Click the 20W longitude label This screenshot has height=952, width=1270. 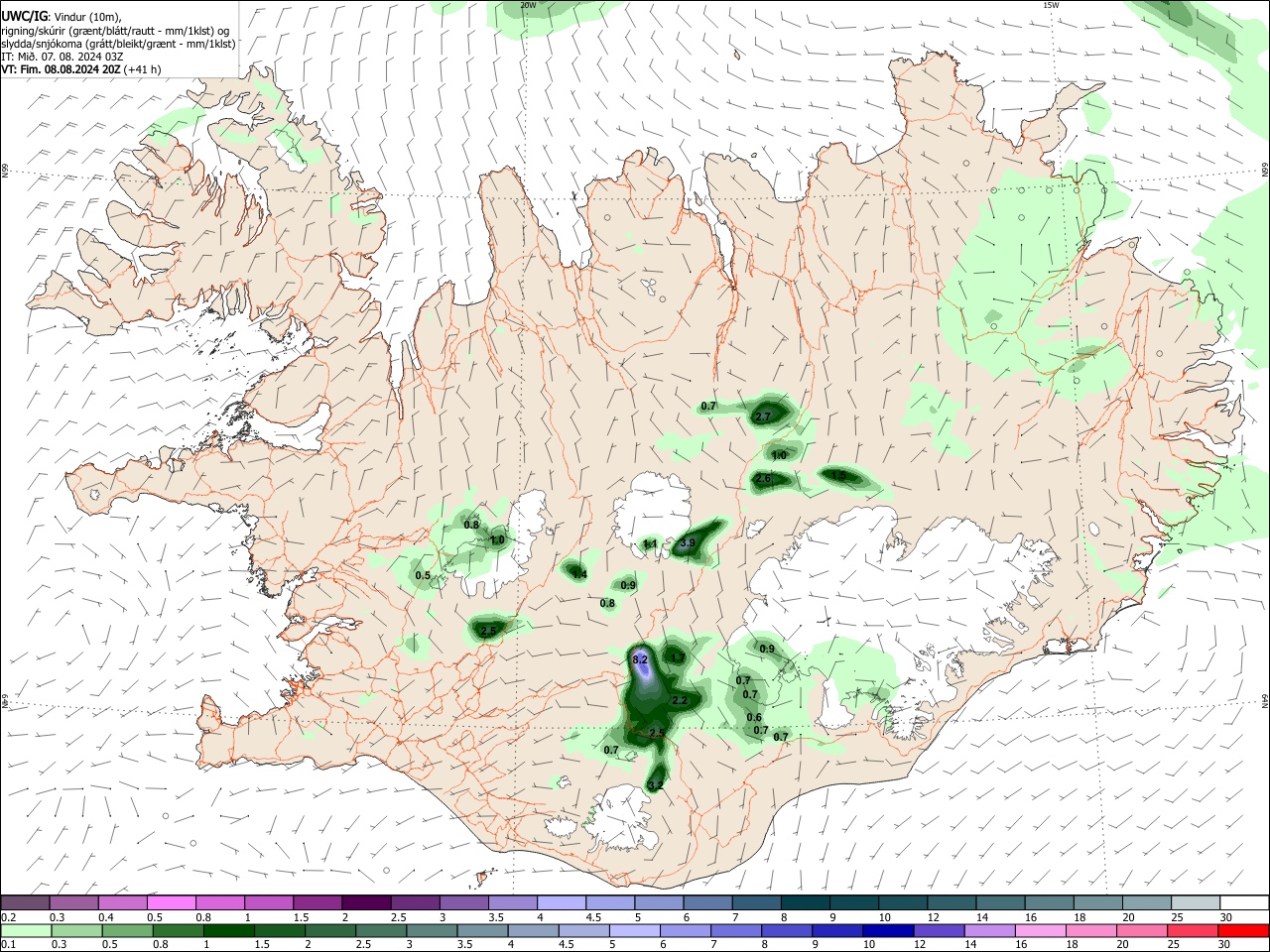coord(528,5)
